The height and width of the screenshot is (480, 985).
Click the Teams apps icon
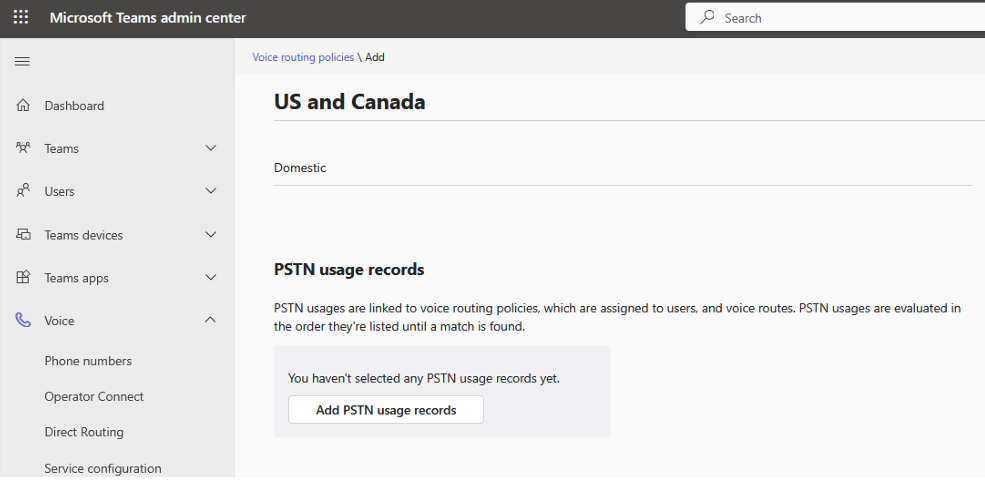[23, 277]
